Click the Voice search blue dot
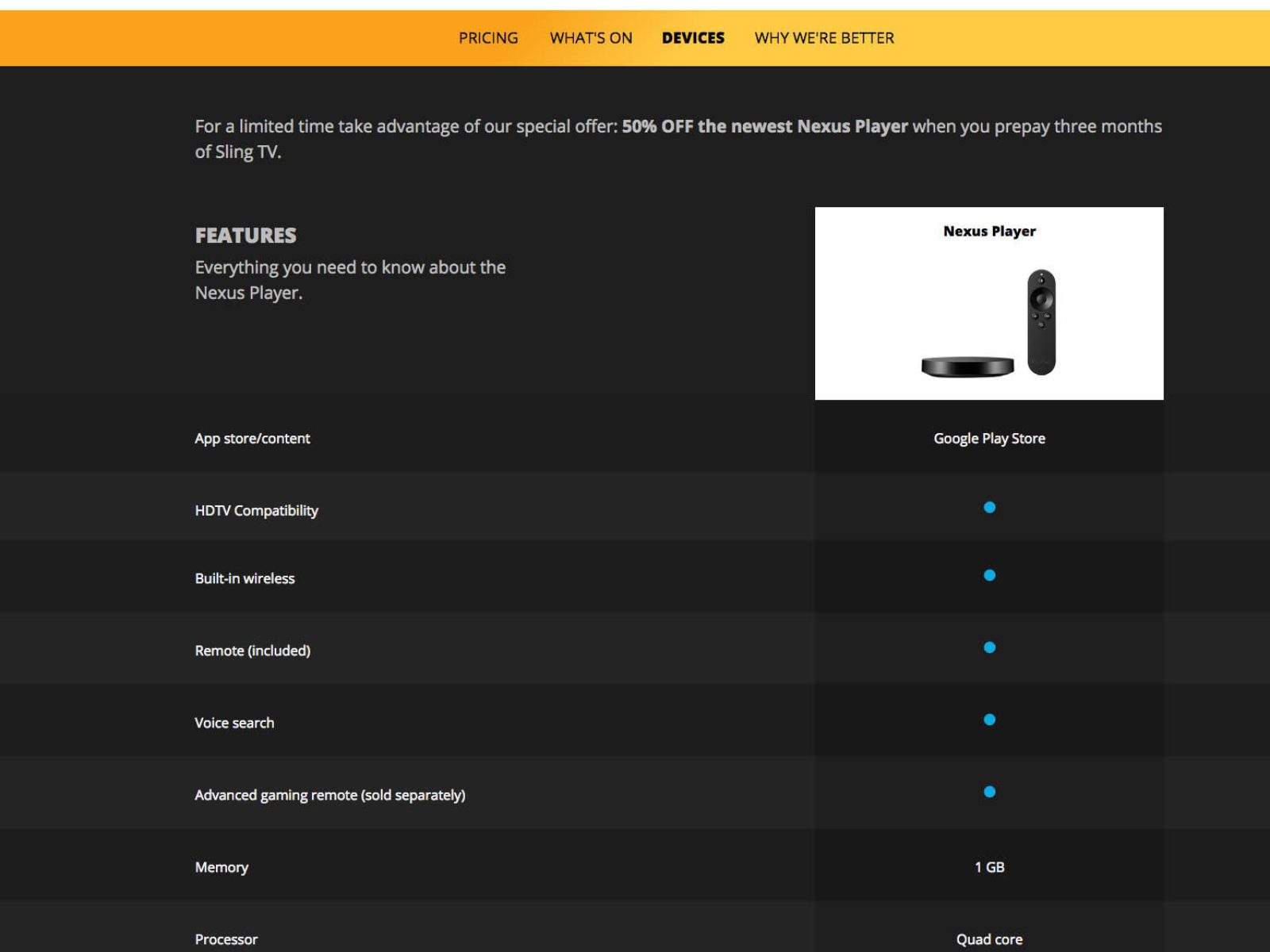 tap(989, 720)
